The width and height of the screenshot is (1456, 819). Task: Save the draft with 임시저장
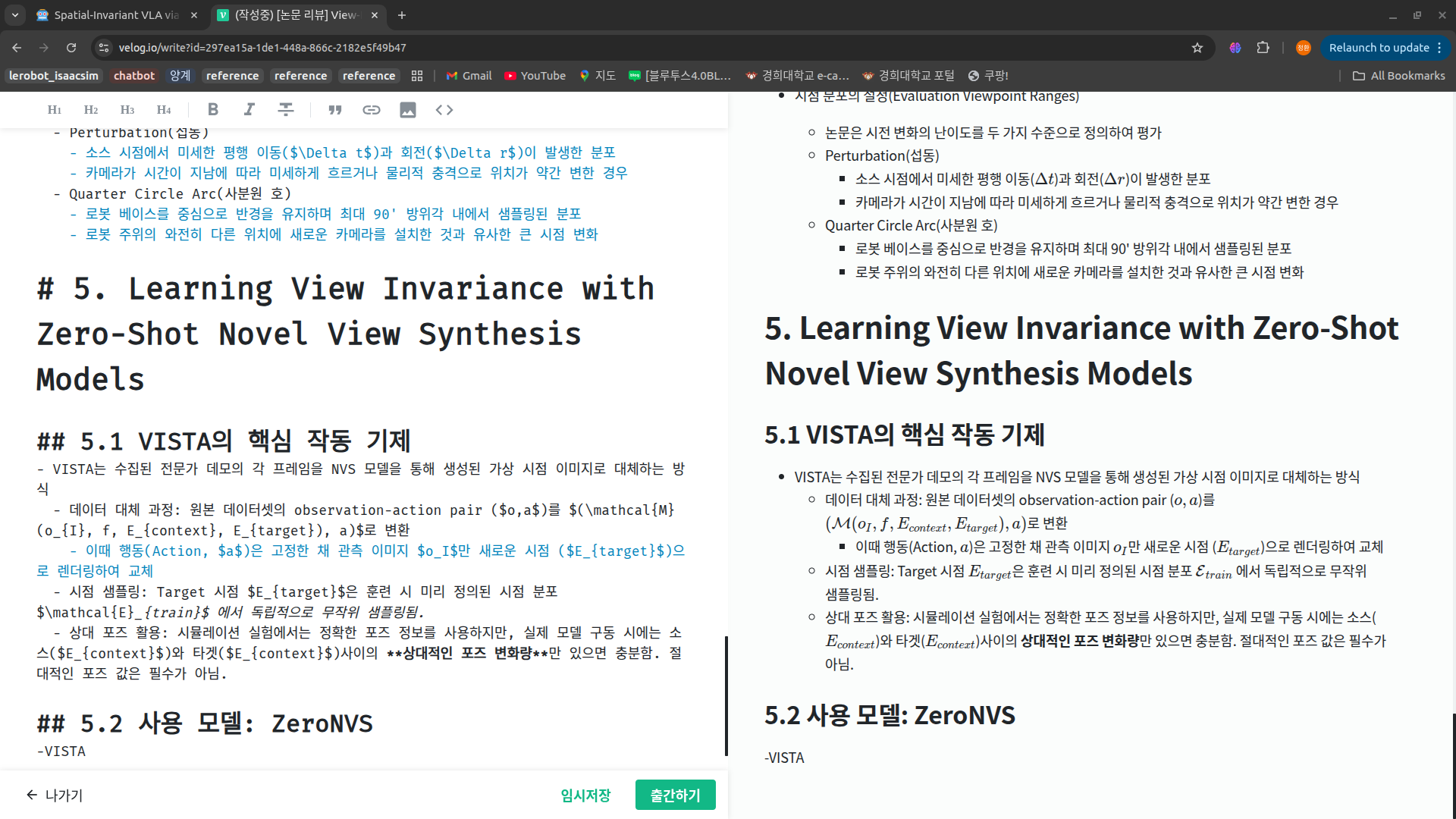(x=585, y=795)
